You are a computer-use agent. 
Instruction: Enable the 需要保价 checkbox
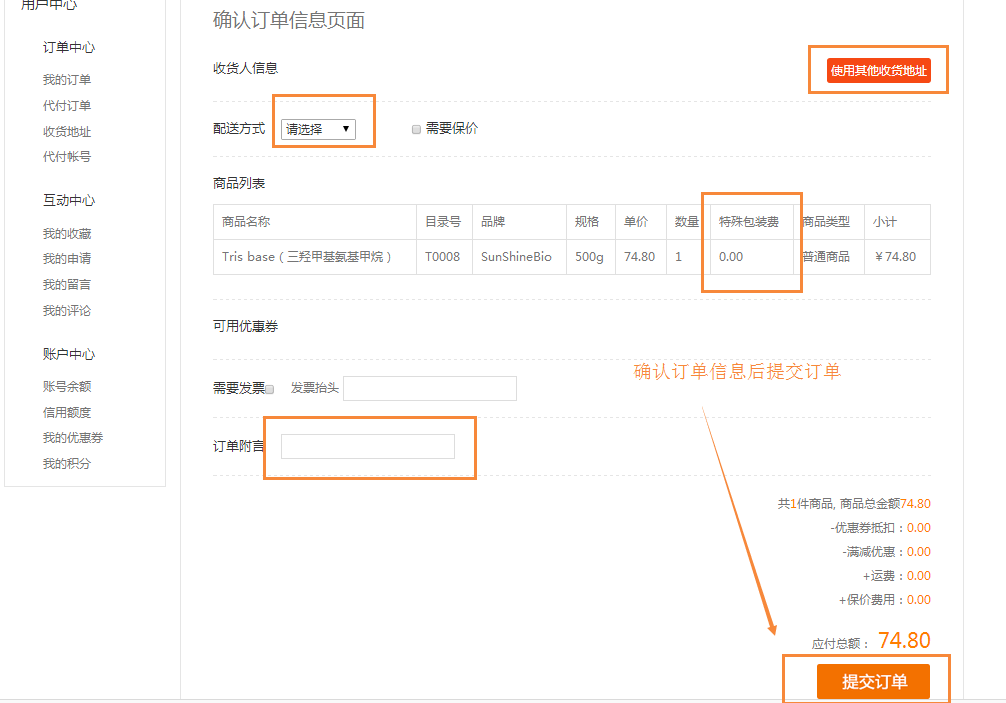click(x=416, y=129)
